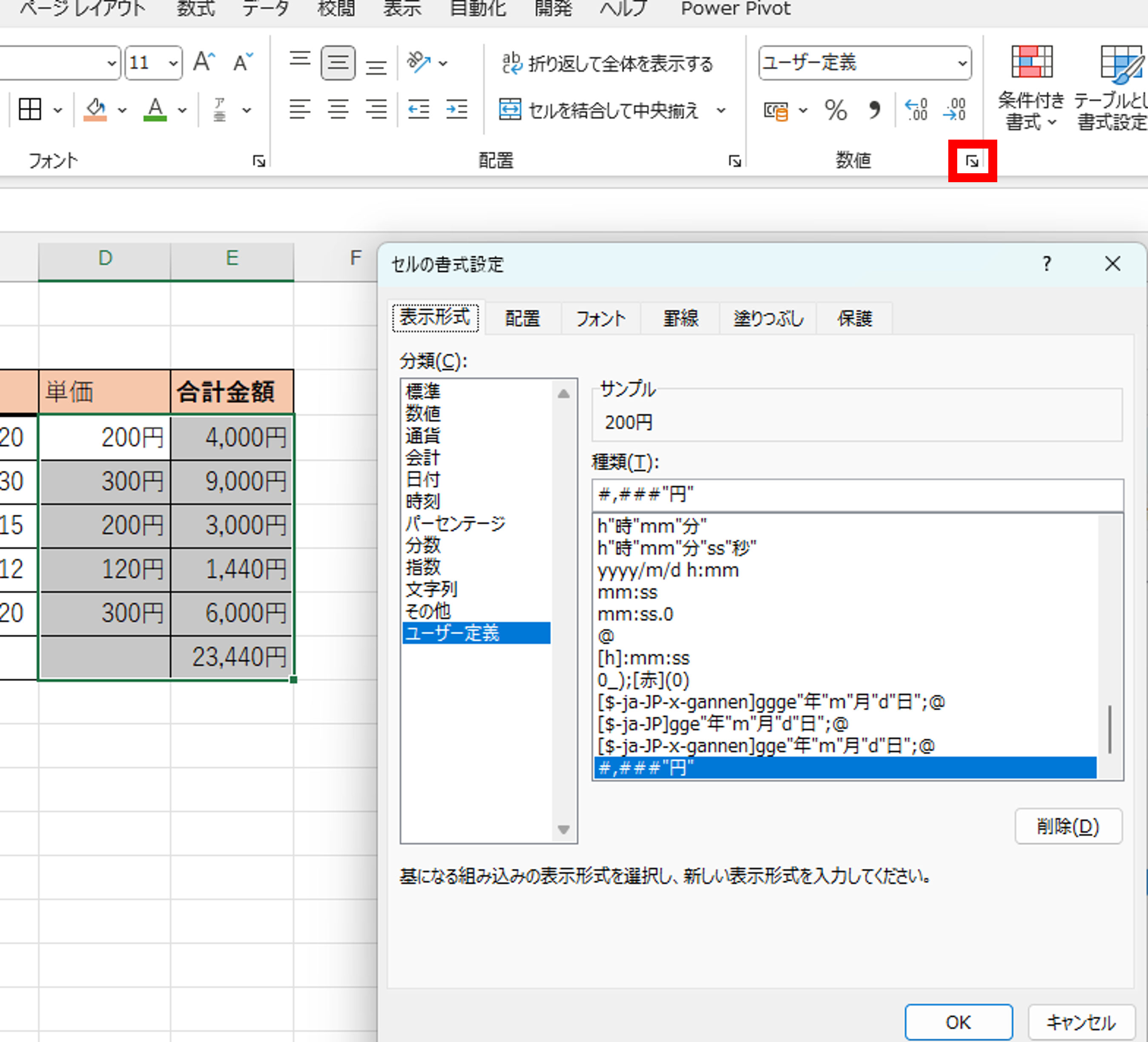Click the phonetic guide (furigana) icon
Viewport: 1148px width, 1042px height.
[220, 109]
